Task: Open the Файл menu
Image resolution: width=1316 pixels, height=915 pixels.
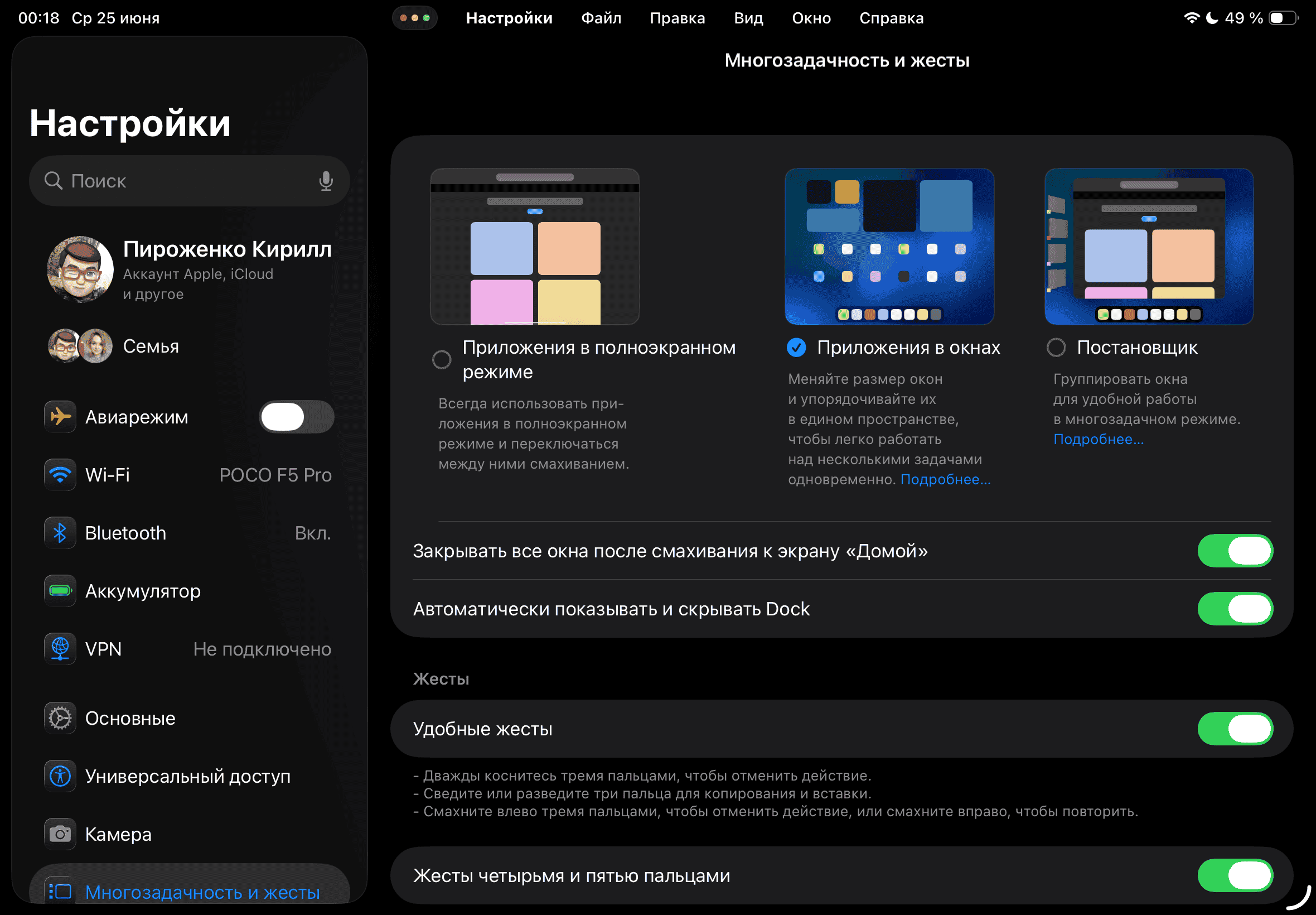Action: point(601,18)
